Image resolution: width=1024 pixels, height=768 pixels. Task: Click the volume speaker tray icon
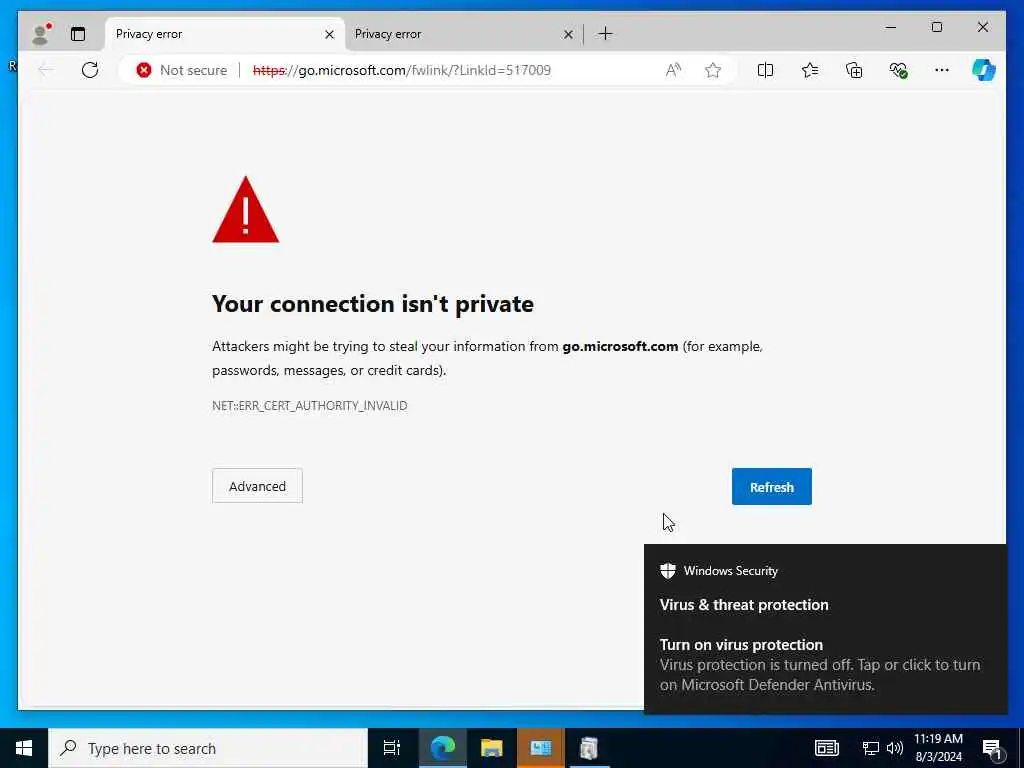coord(895,748)
